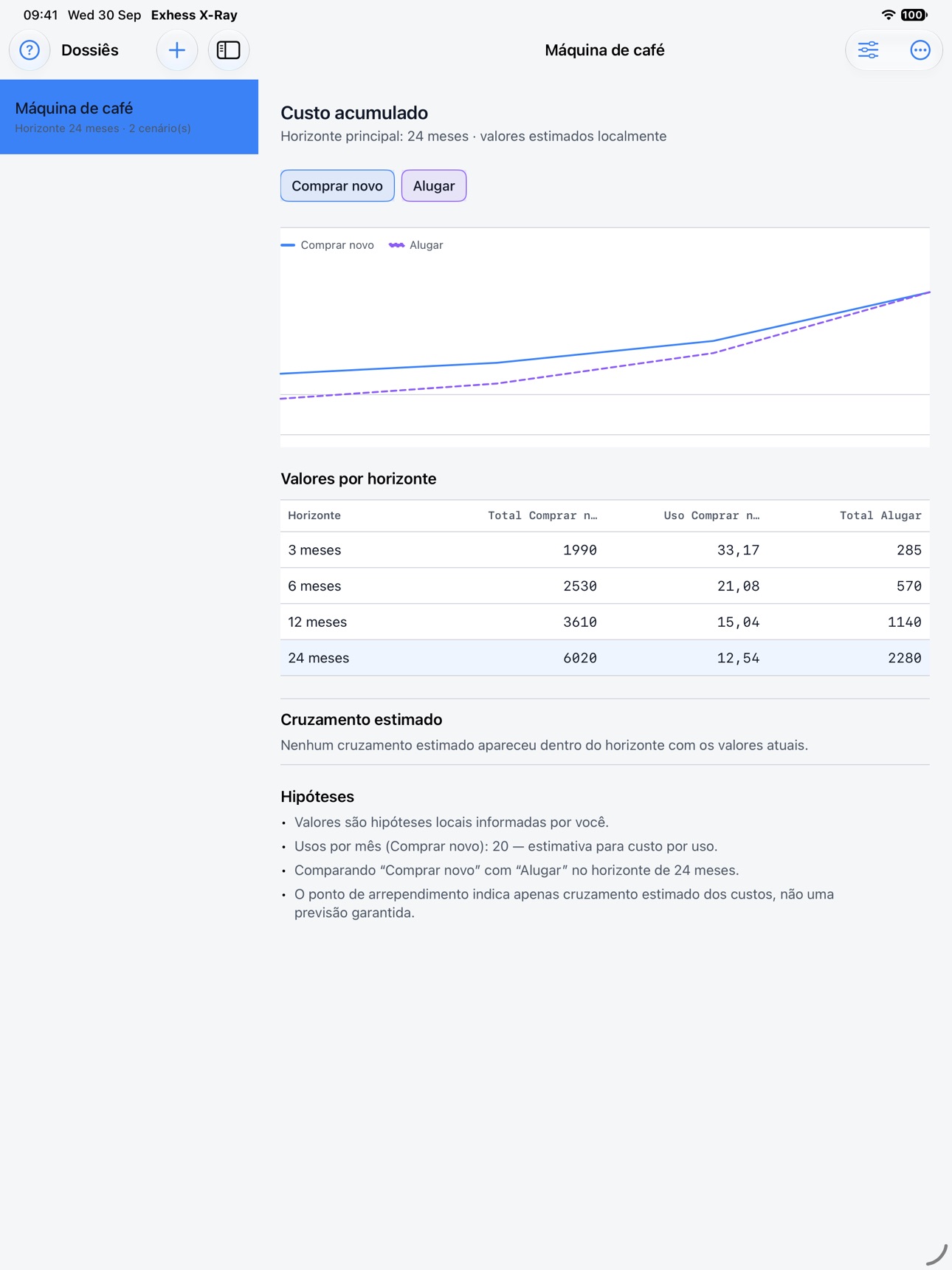Open the sliders settings icon
The width and height of the screenshot is (952, 1270).
(868, 50)
